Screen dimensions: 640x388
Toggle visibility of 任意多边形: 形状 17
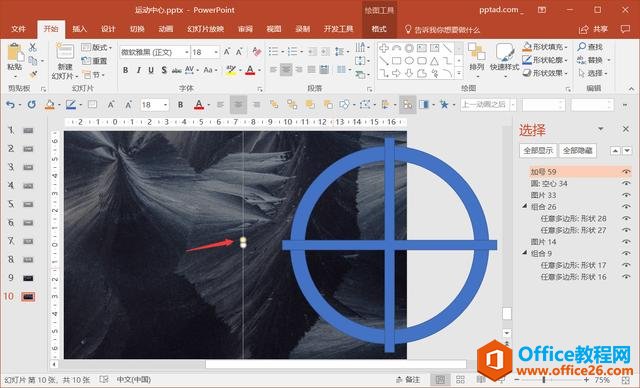[626, 265]
